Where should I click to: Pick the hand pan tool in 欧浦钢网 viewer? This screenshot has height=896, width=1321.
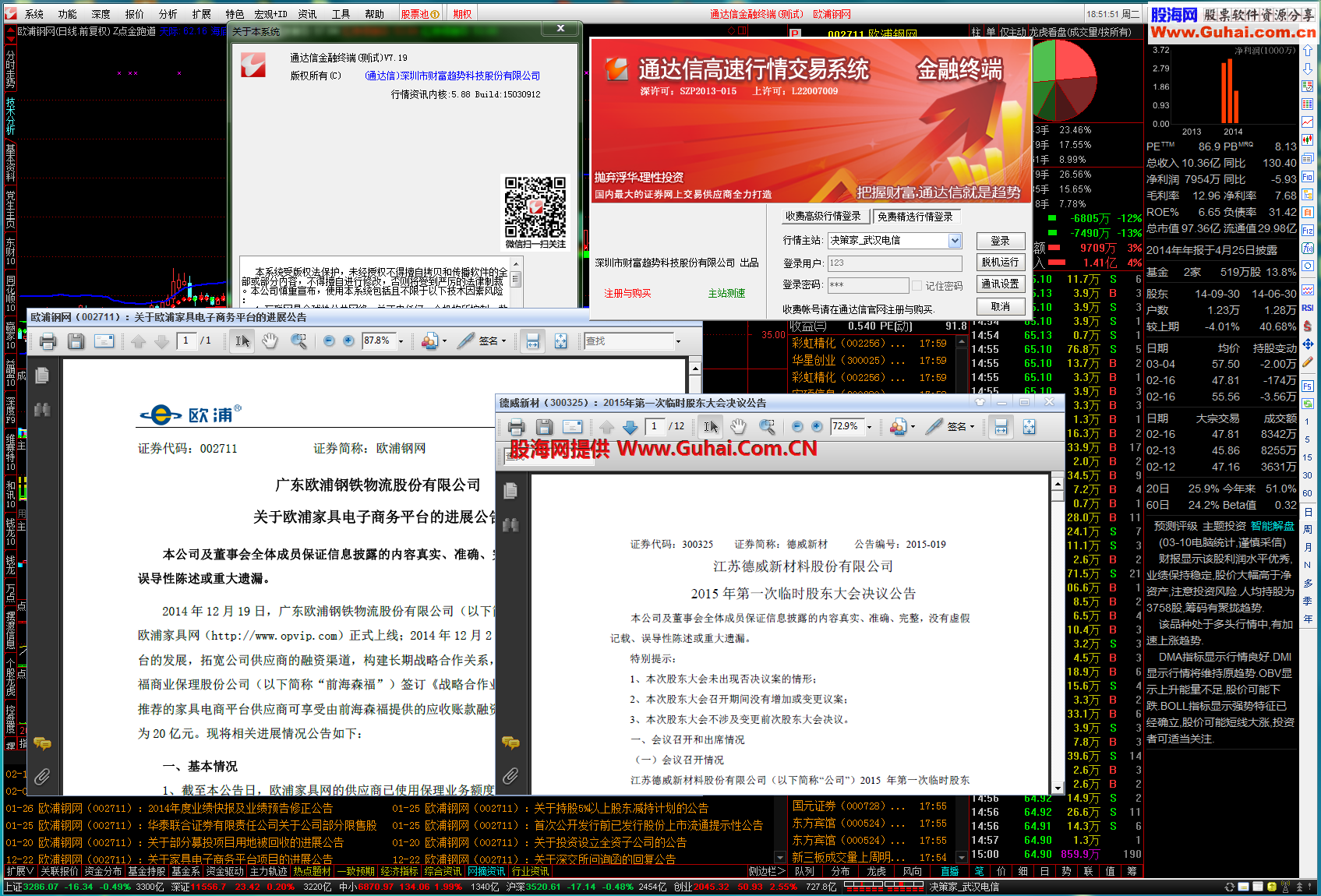270,341
